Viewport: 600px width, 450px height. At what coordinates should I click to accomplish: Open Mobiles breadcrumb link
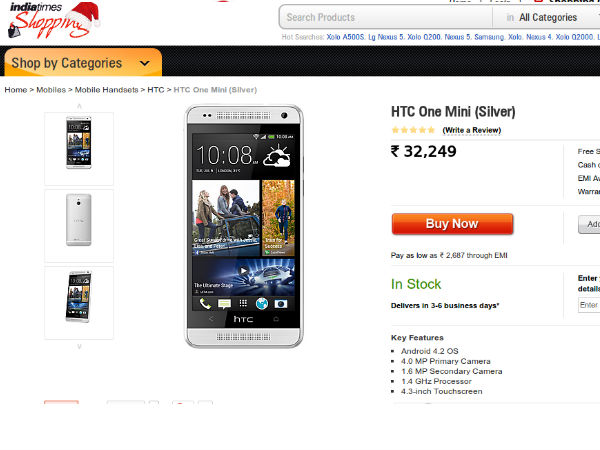(51, 90)
